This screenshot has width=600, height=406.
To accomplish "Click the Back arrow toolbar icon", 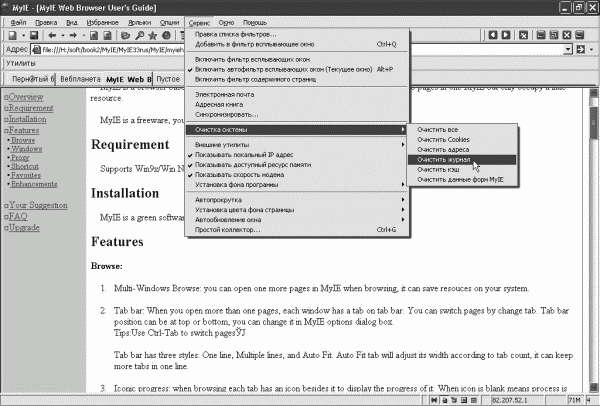I will coord(52,36).
